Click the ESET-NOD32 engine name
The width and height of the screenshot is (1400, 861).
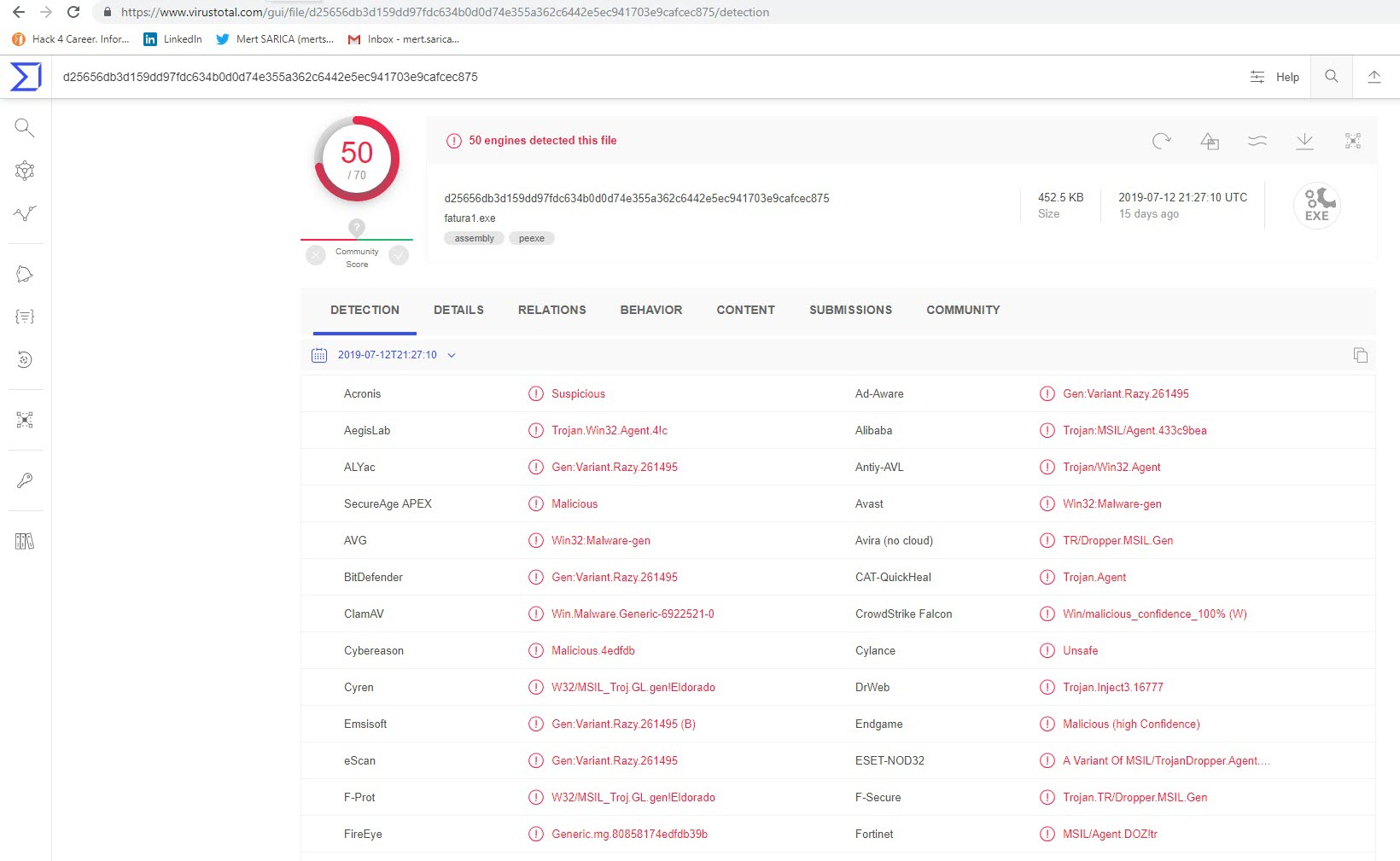coord(890,761)
